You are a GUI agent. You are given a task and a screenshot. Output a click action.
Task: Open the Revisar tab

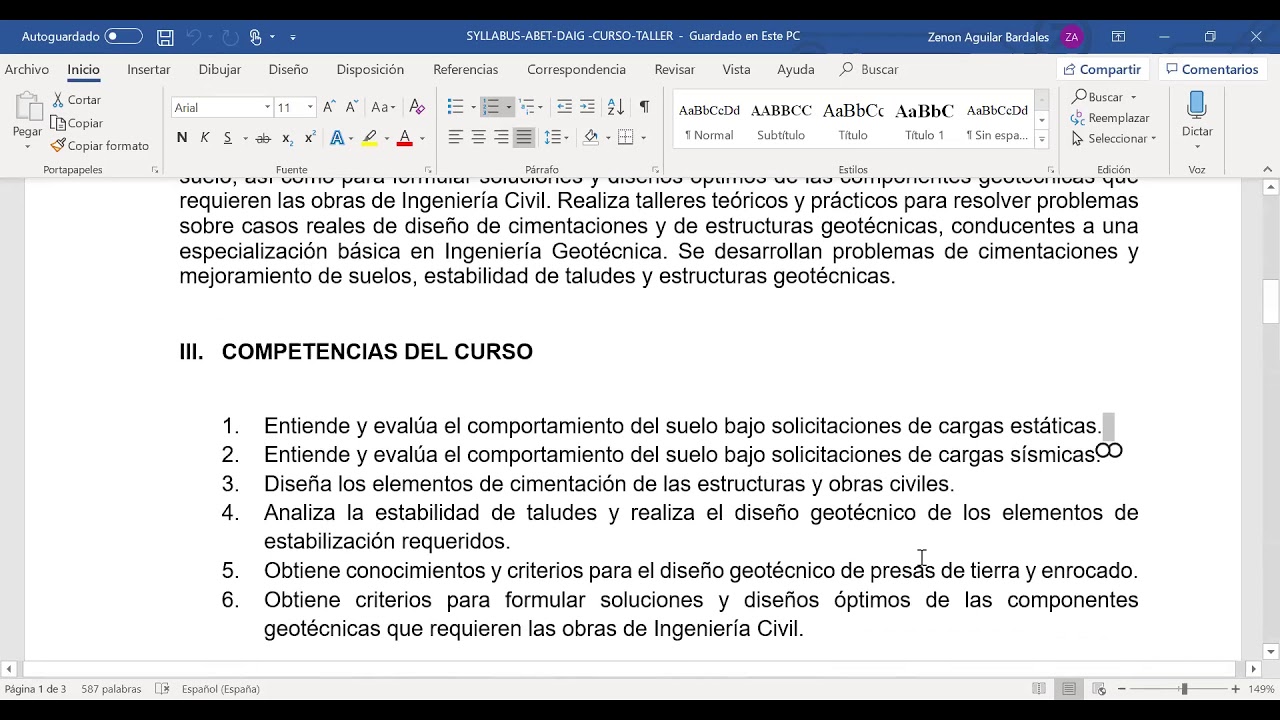pyautogui.click(x=674, y=69)
